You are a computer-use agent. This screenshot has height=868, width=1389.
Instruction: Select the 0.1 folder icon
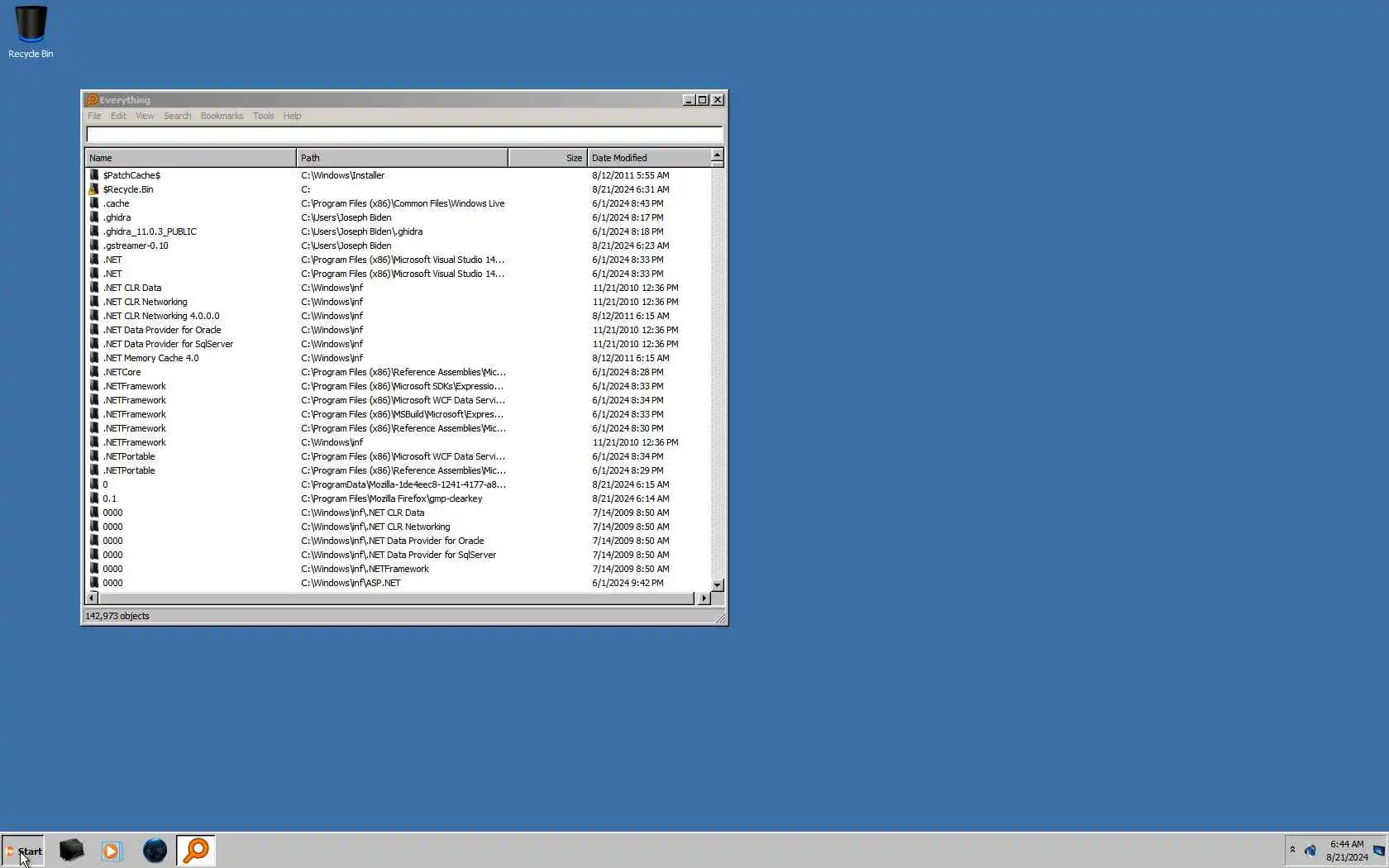[x=94, y=498]
